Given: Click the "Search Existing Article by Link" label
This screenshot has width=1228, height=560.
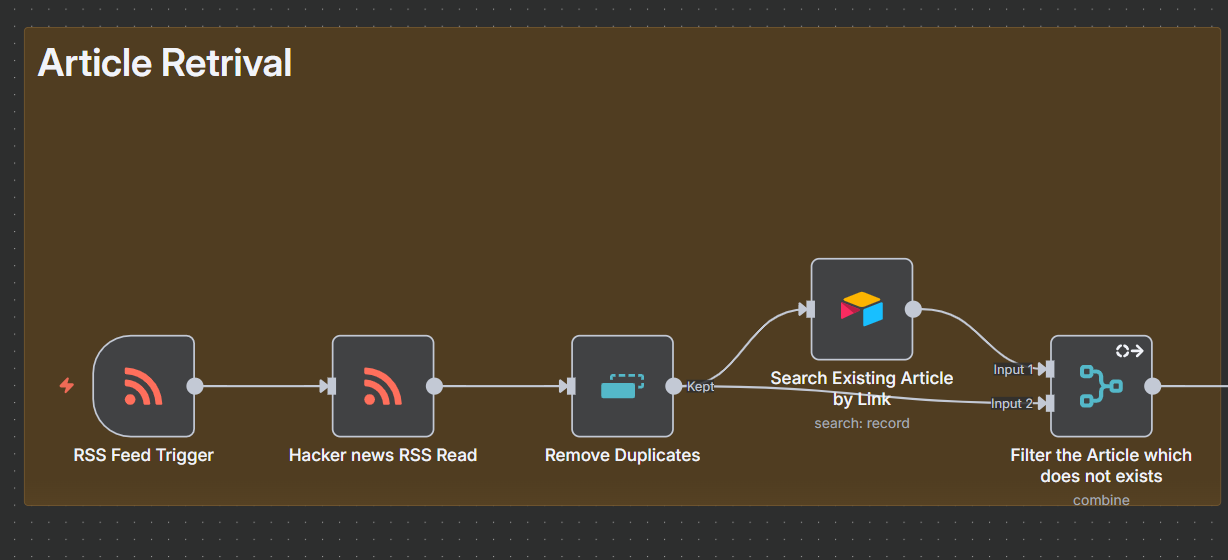Looking at the screenshot, I should [x=861, y=388].
